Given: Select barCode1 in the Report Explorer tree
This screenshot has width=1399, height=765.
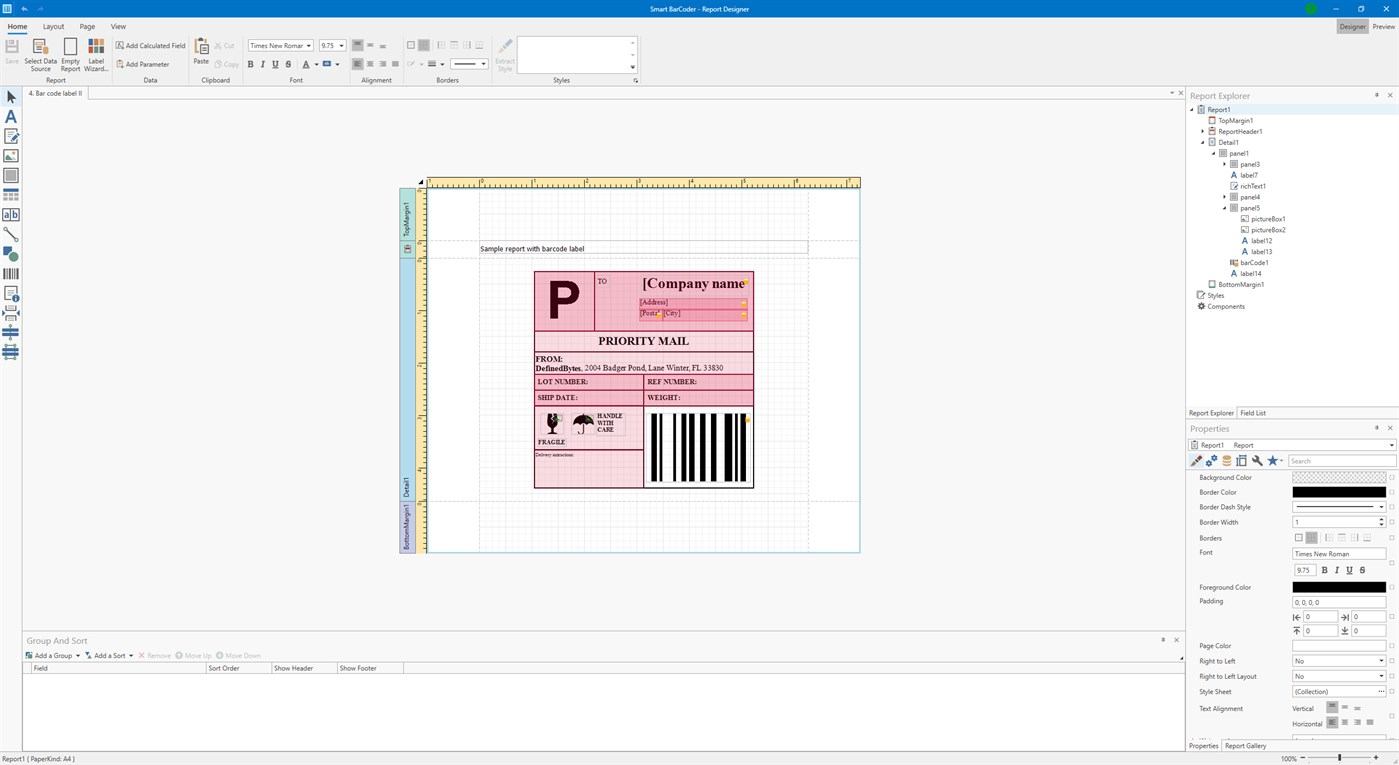Looking at the screenshot, I should (1255, 262).
